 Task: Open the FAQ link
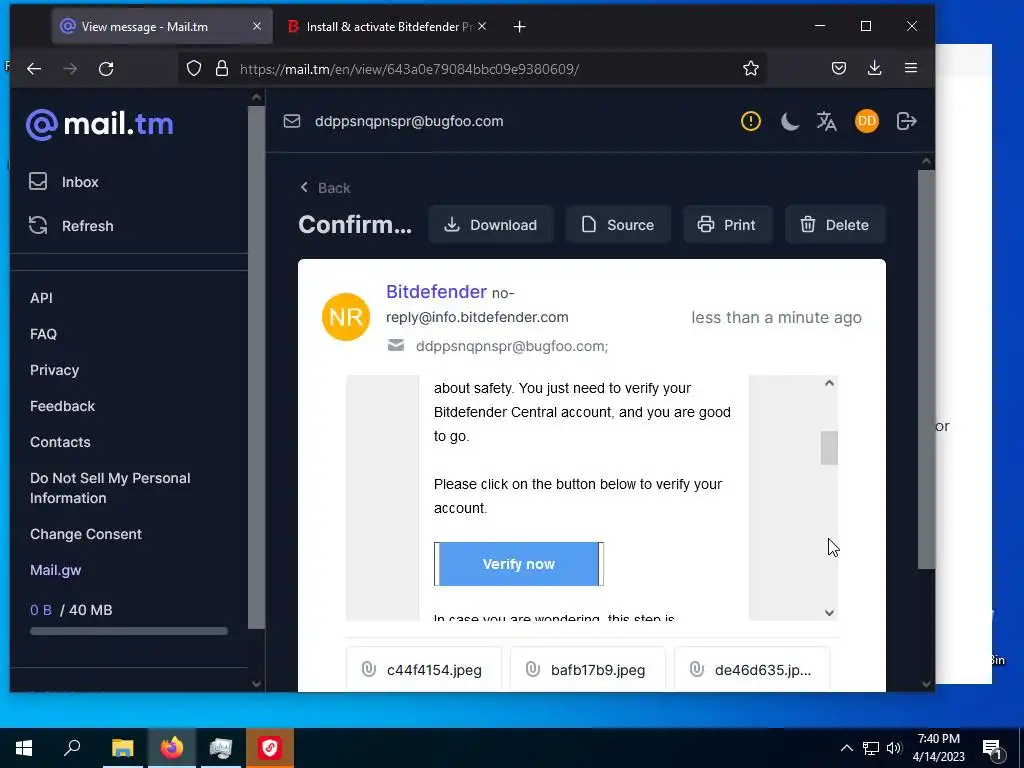coord(43,334)
